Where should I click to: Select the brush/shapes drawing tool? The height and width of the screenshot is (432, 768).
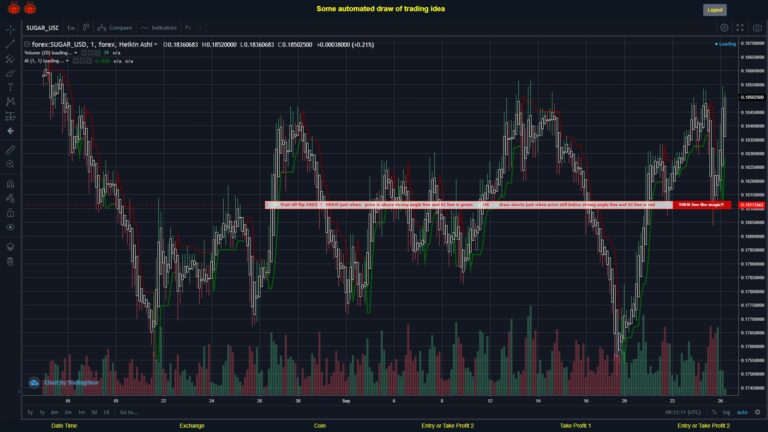coord(10,73)
